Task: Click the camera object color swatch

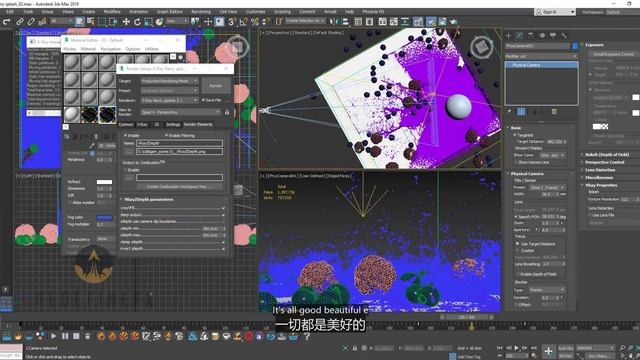Action: pyautogui.click(x=575, y=46)
